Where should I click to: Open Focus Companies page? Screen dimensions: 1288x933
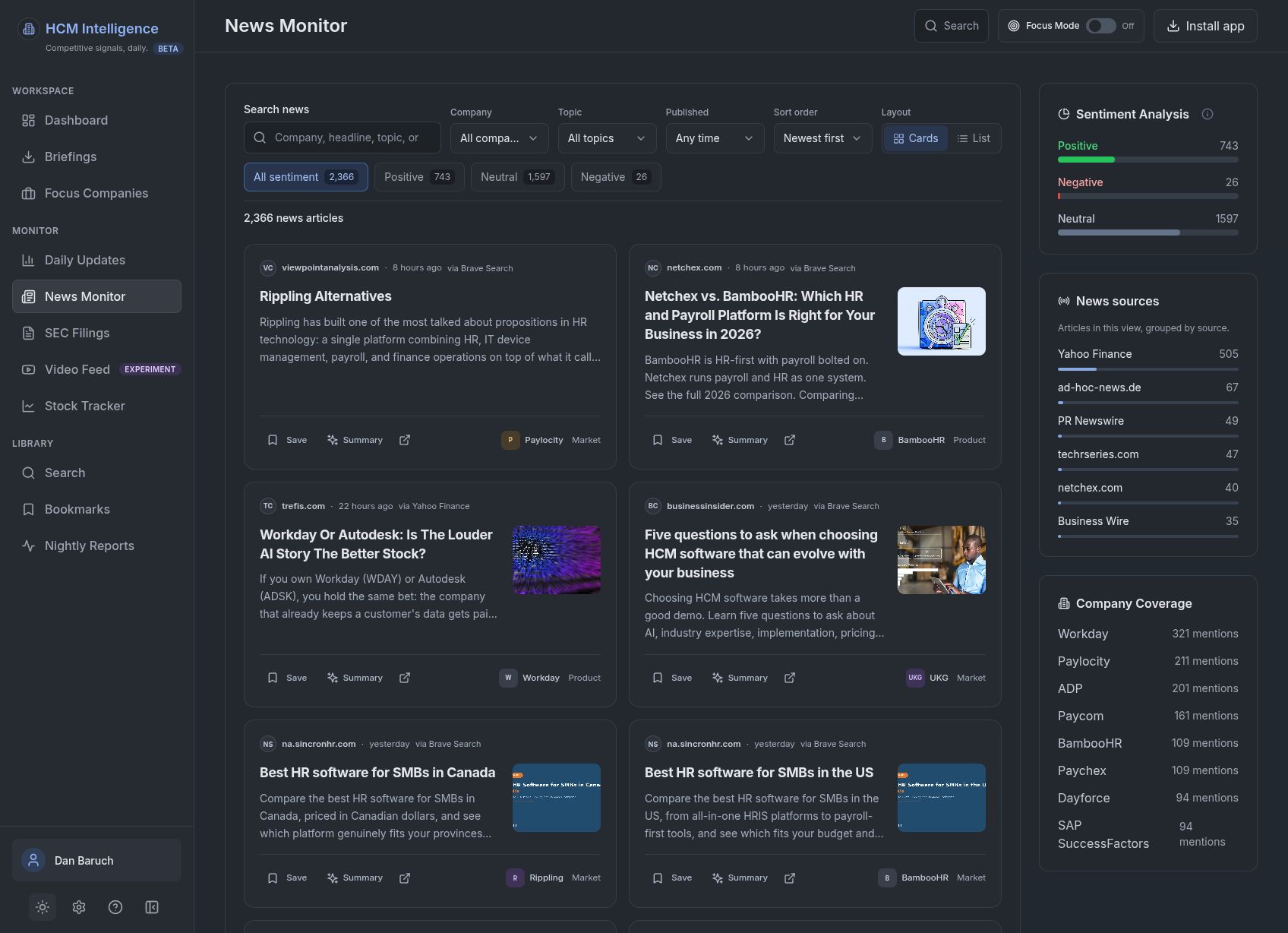96,193
